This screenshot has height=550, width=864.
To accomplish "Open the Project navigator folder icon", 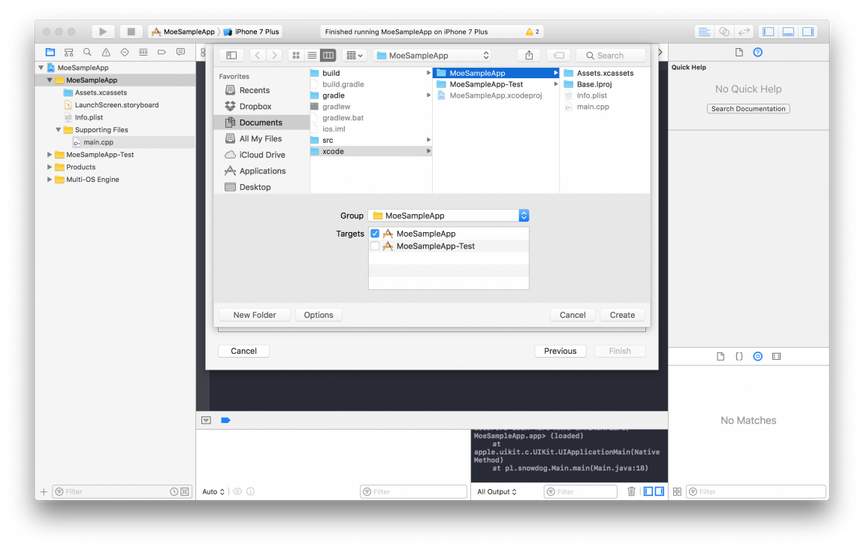I will [x=50, y=52].
